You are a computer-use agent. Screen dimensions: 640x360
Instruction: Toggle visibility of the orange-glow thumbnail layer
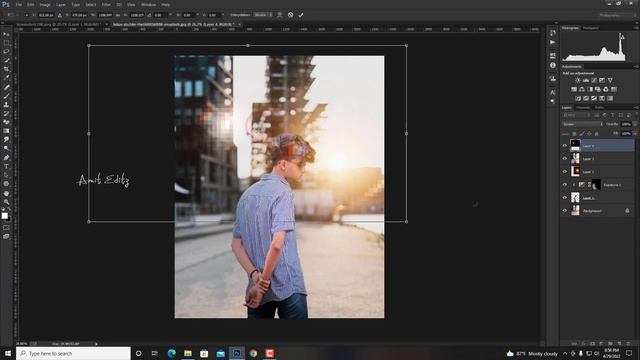click(x=565, y=171)
